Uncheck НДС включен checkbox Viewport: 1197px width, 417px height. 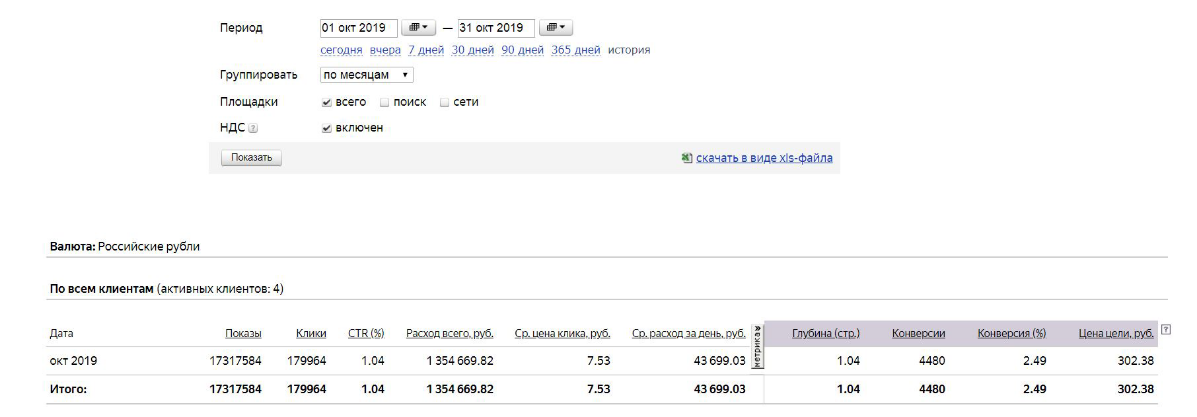click(x=327, y=128)
